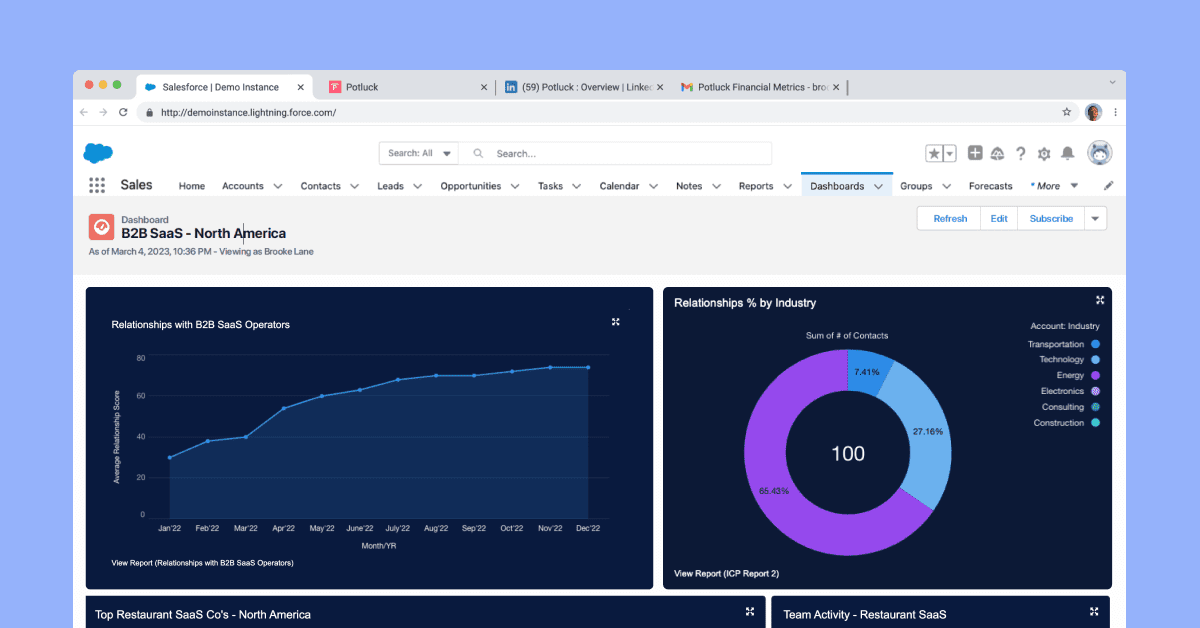Click the Construction legend color dot
Image resolution: width=1200 pixels, height=628 pixels.
[1096, 423]
